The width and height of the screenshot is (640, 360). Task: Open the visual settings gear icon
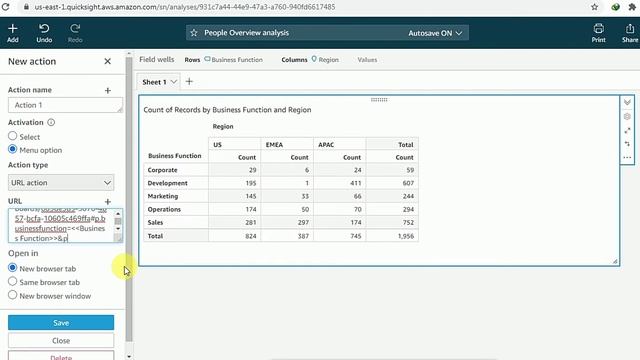[x=627, y=117]
